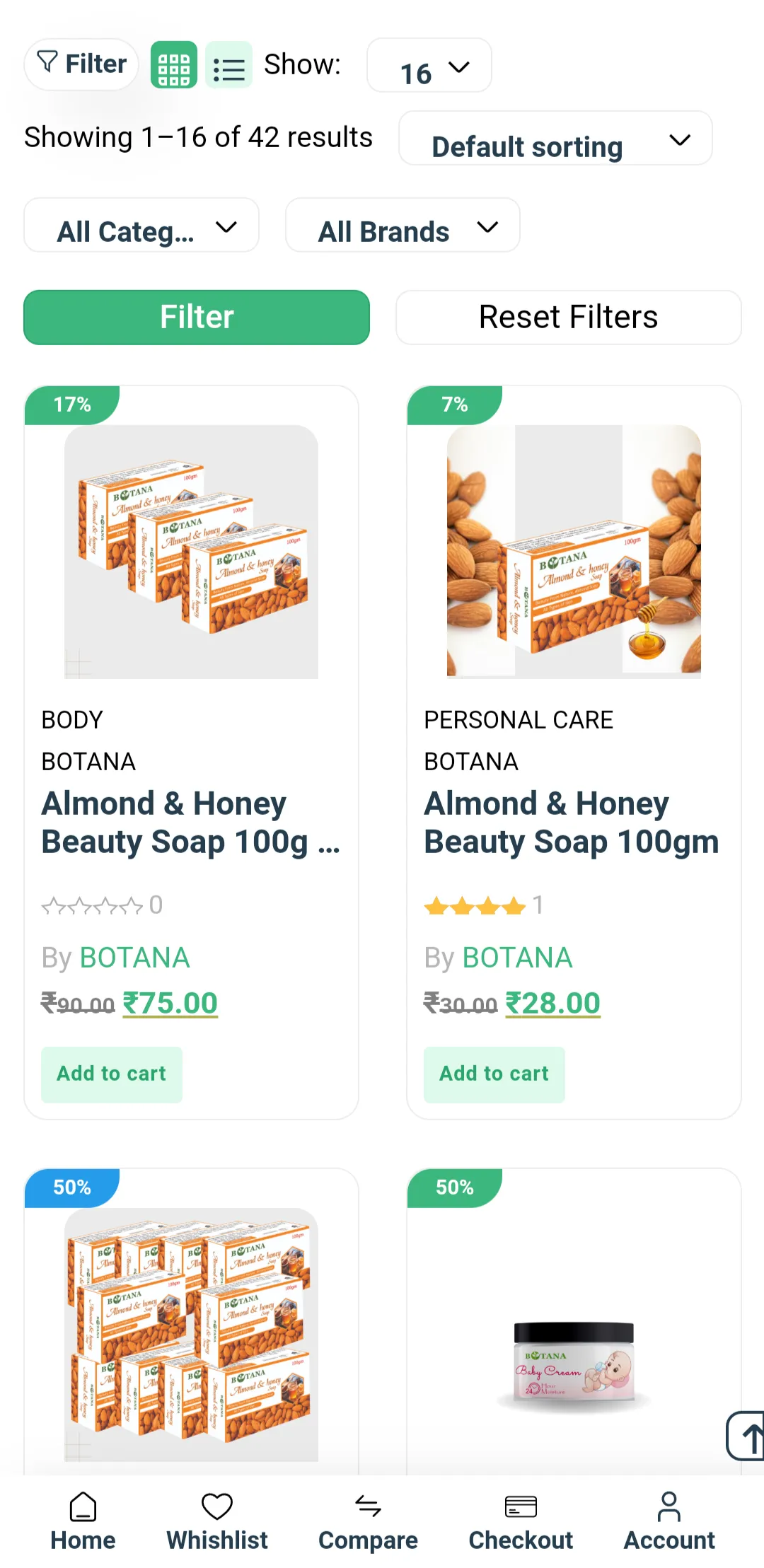Tap the scroll-to-top arrow icon
Image resolution: width=764 pixels, height=1568 pixels.
click(747, 1436)
